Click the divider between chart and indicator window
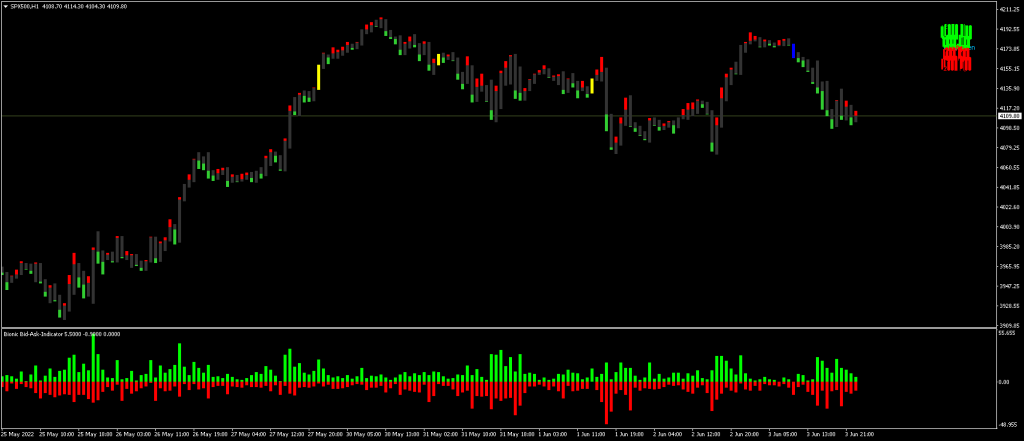 click(x=500, y=328)
